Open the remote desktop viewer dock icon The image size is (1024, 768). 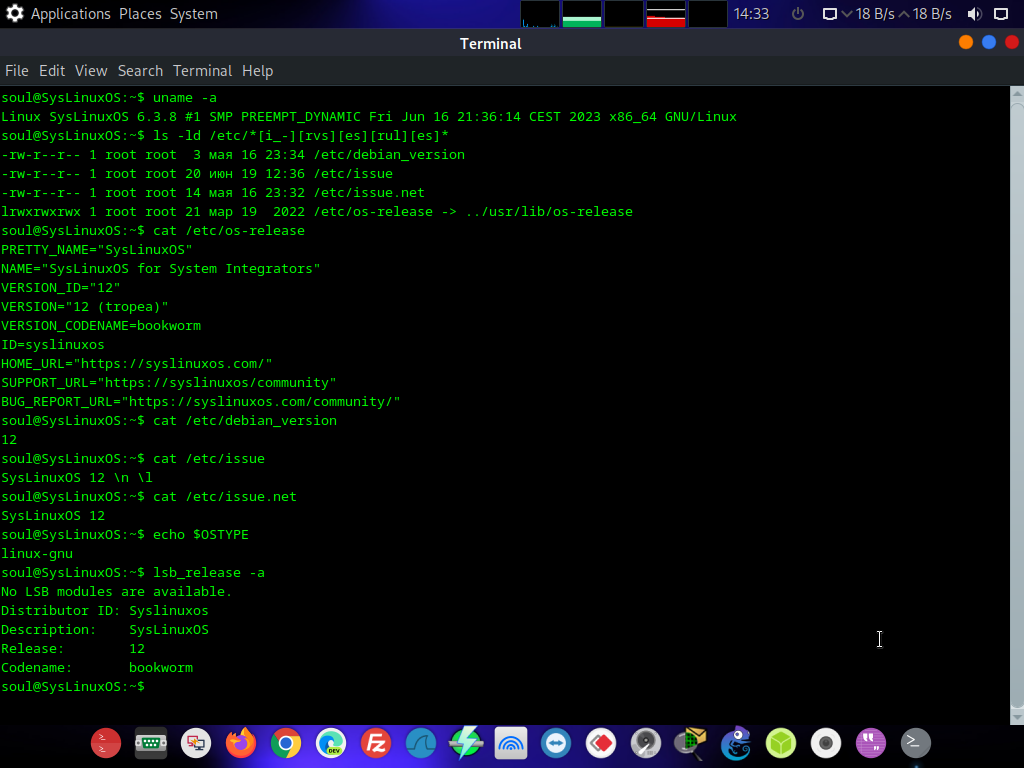coord(196,743)
